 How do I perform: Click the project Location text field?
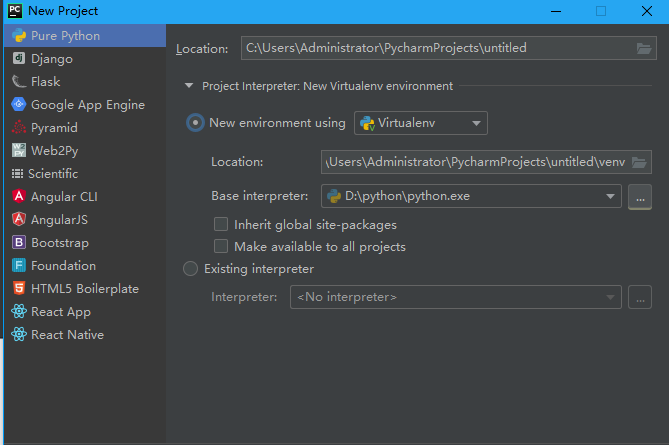(436, 48)
